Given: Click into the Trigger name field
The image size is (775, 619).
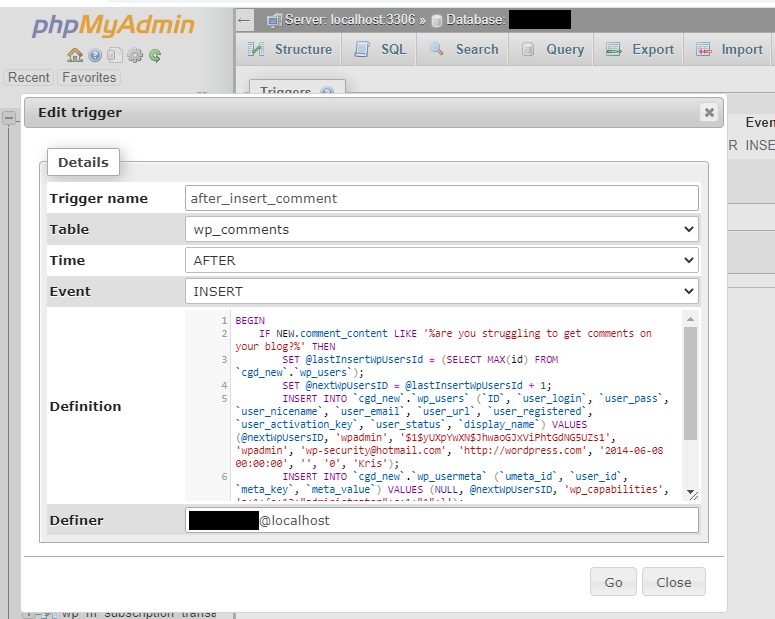Looking at the screenshot, I should coord(442,198).
